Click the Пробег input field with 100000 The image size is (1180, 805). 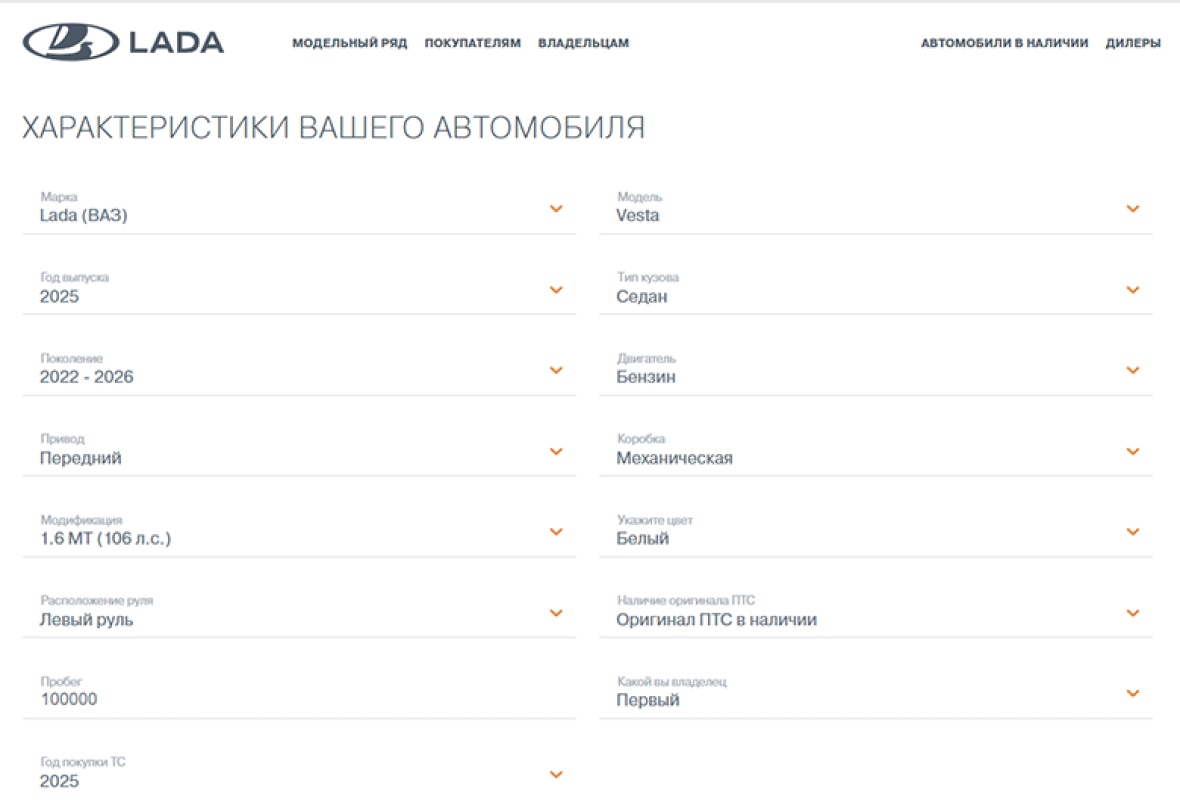tap(299, 693)
